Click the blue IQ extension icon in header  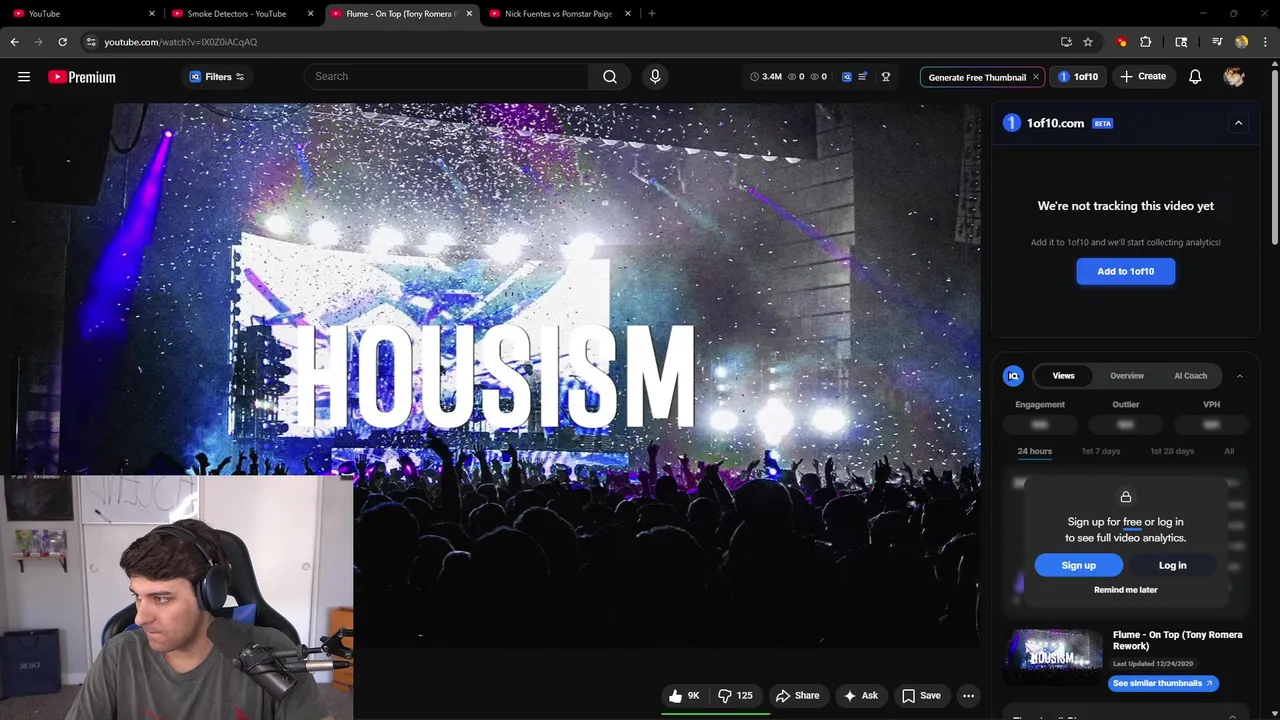[847, 77]
